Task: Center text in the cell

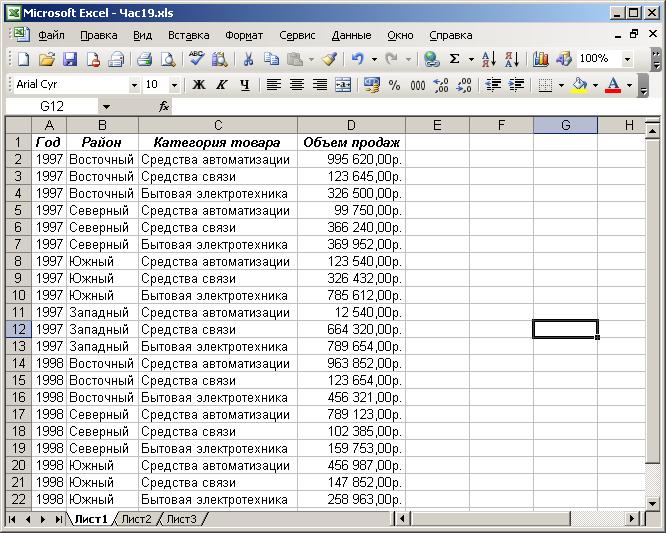Action: coord(296,85)
